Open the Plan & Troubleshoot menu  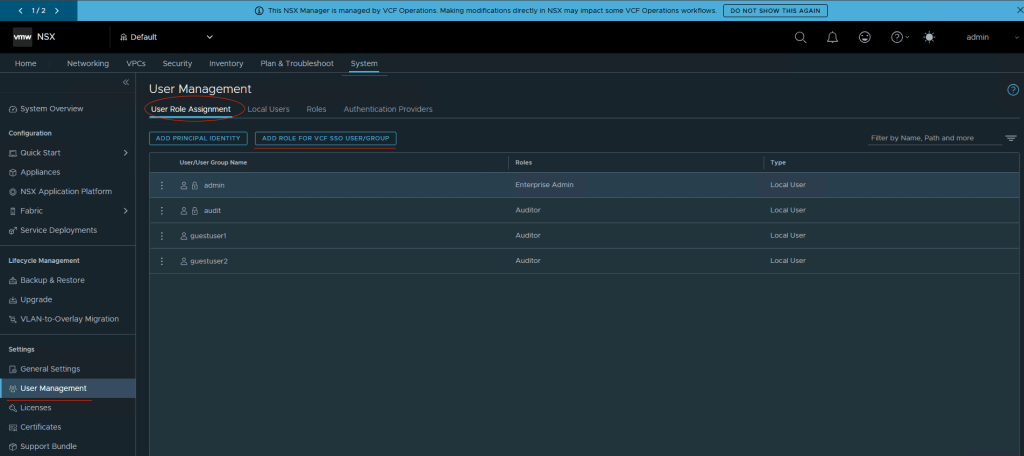pos(296,63)
